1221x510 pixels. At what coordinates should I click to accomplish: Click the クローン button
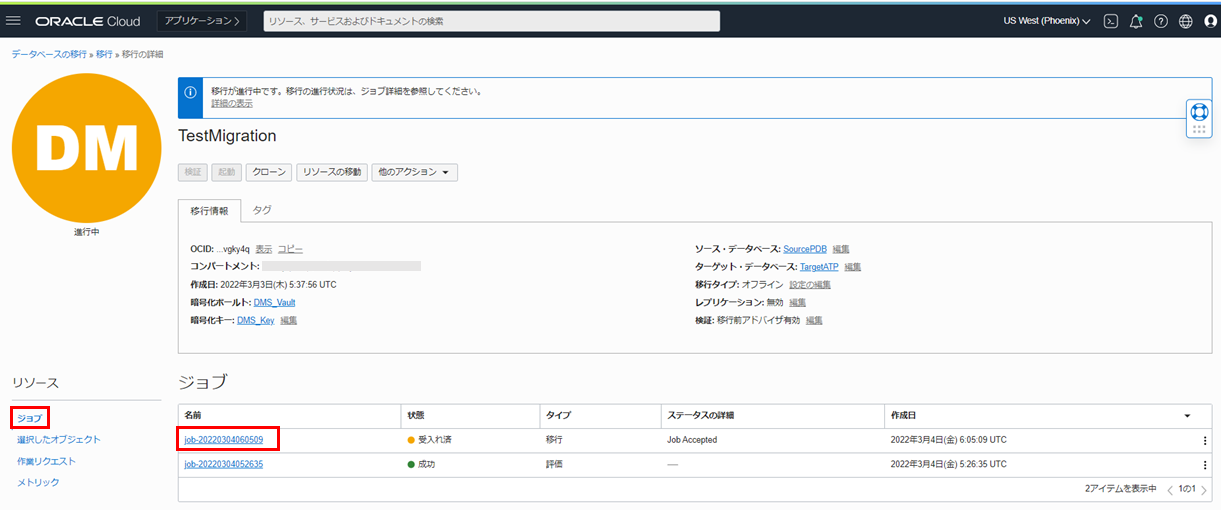tap(268, 172)
